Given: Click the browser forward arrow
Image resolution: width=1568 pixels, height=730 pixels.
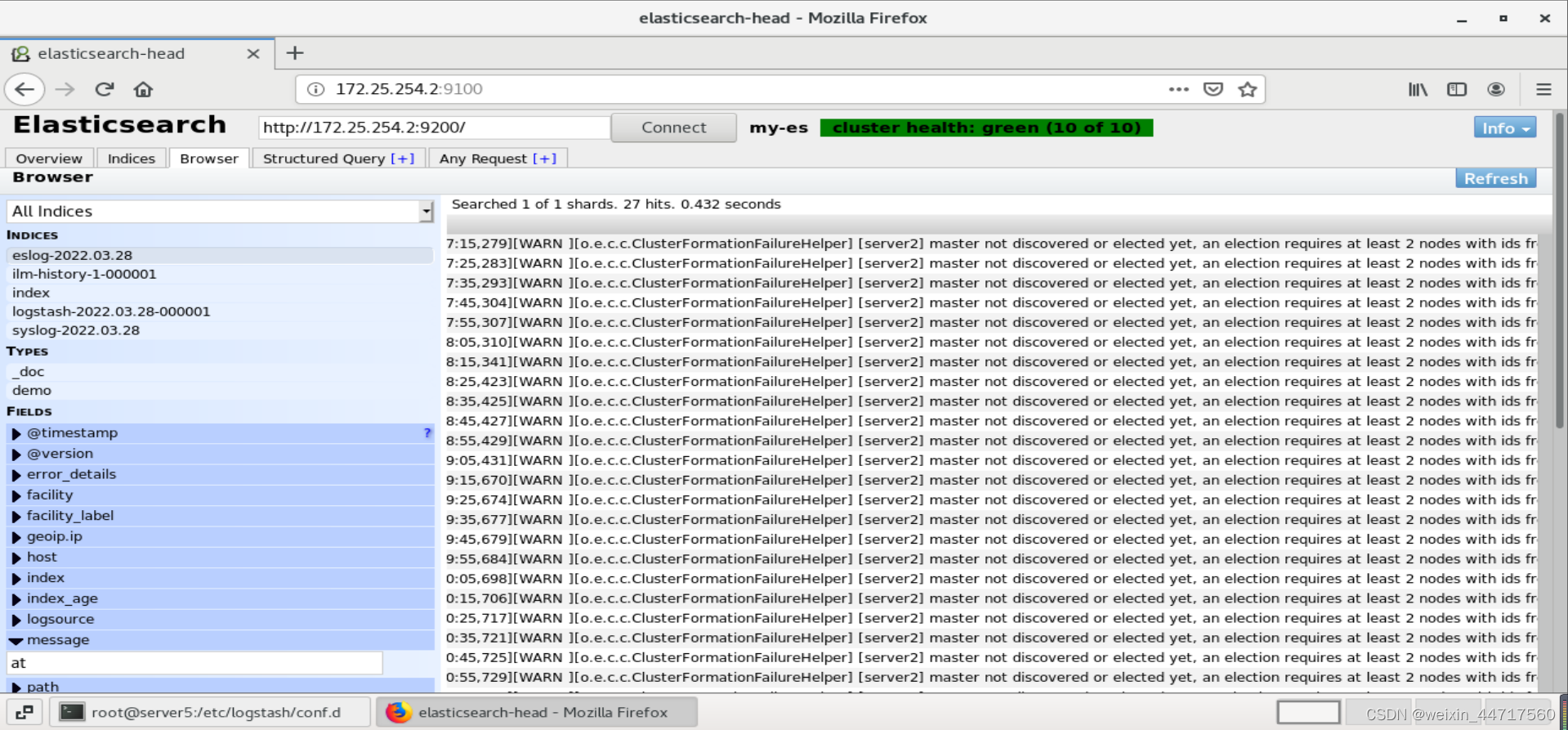Looking at the screenshot, I should pos(65,89).
